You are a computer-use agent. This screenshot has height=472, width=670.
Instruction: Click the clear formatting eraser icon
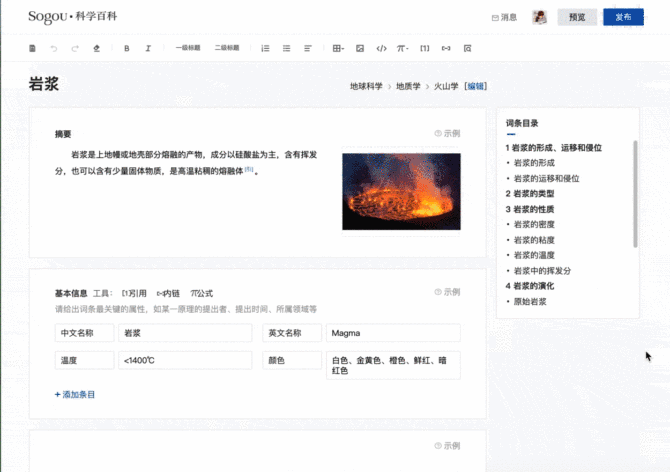pyautogui.click(x=96, y=48)
